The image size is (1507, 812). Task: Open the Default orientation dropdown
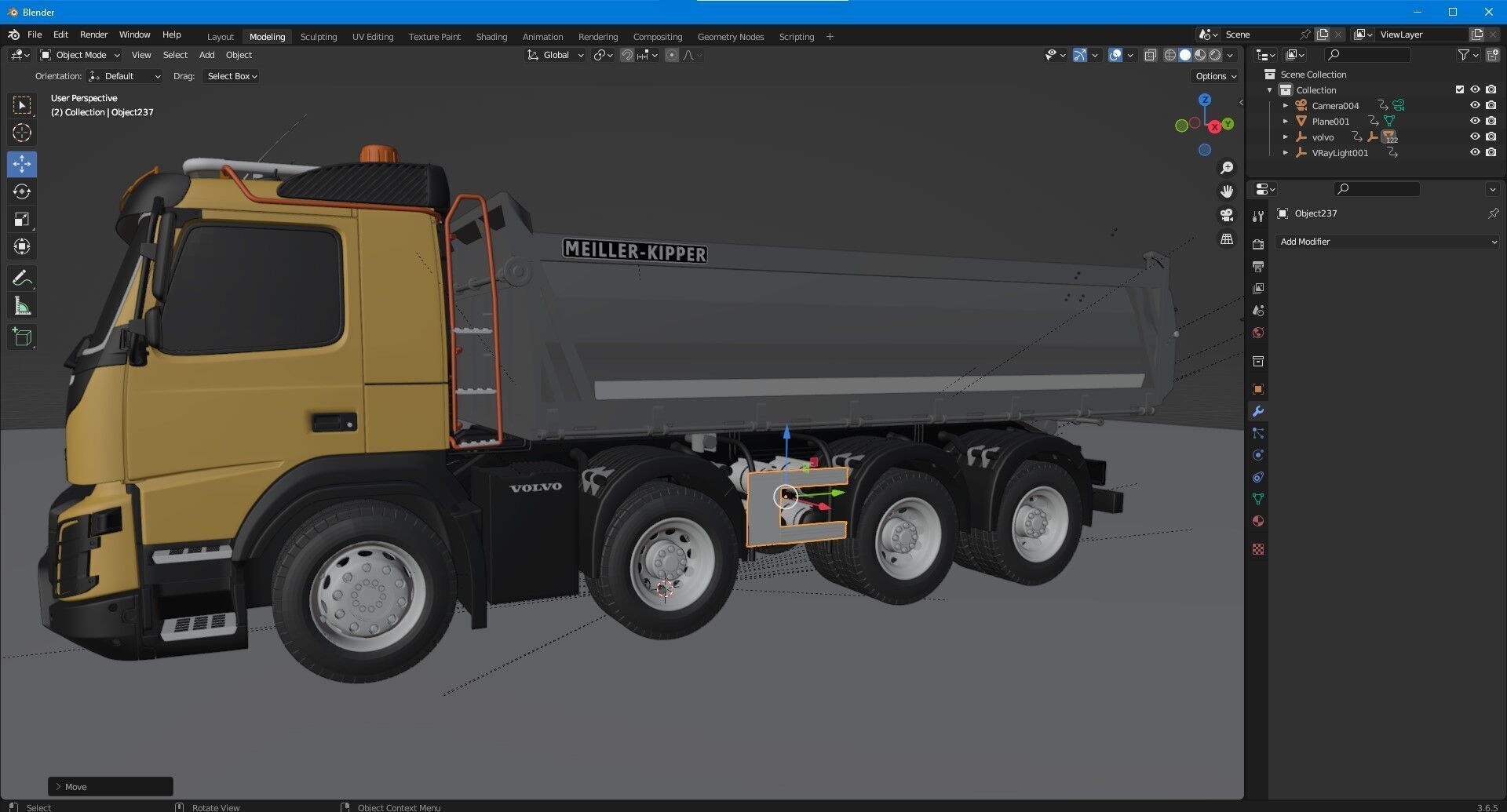coord(125,76)
